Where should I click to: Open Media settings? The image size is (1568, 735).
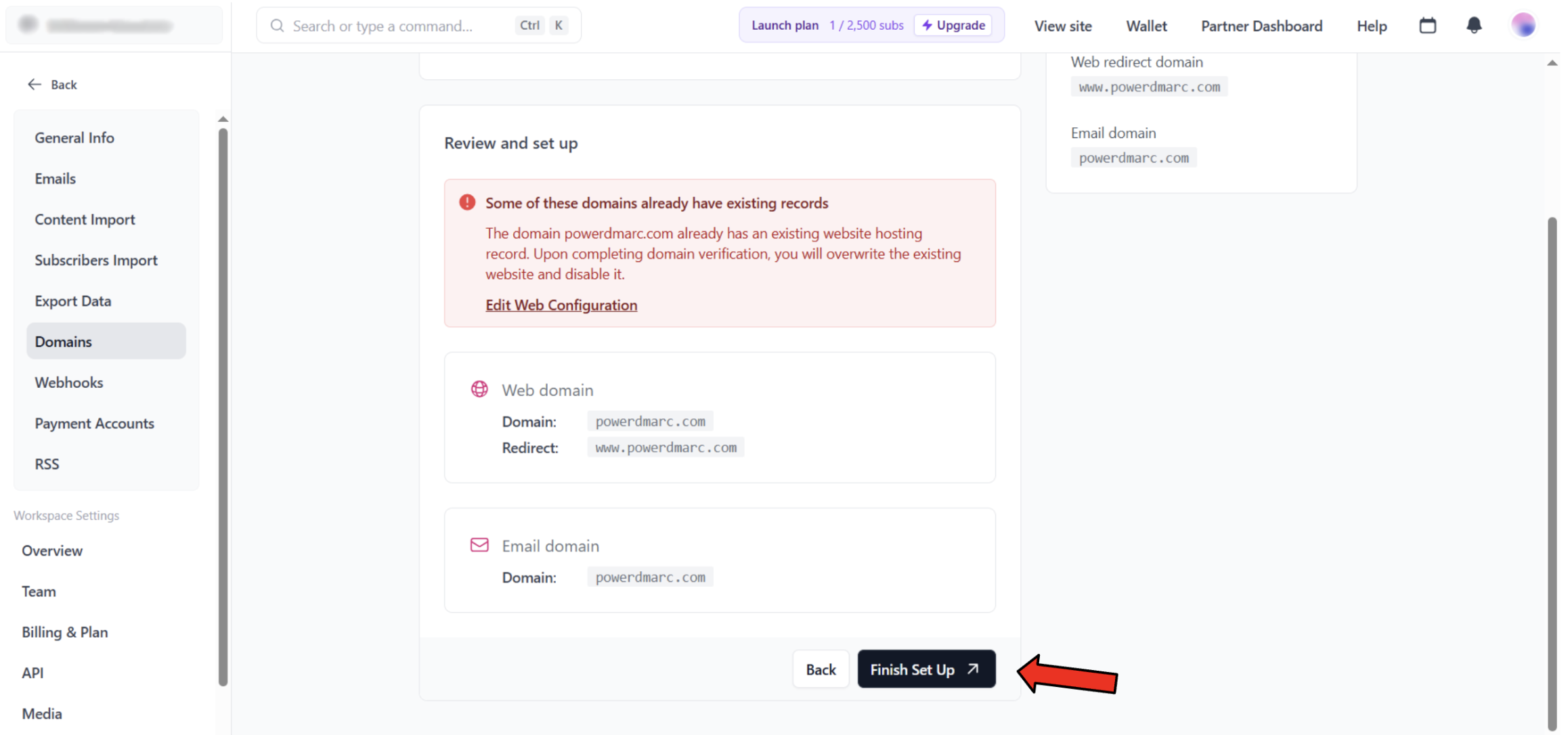tap(42, 713)
